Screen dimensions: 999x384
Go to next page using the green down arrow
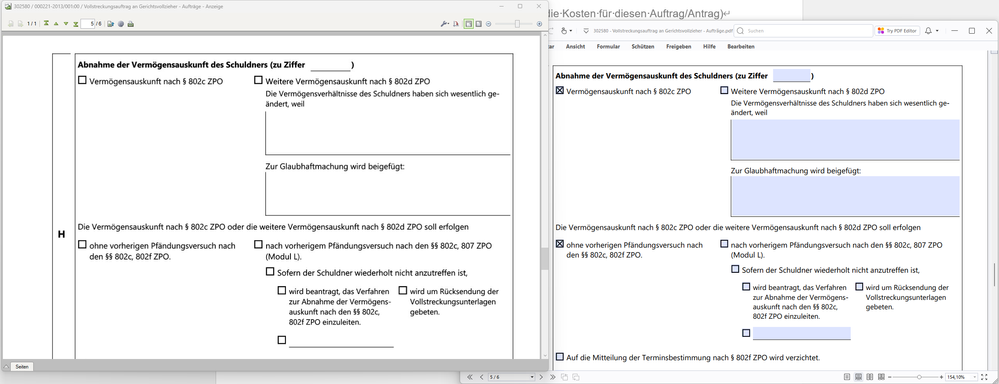(66, 24)
